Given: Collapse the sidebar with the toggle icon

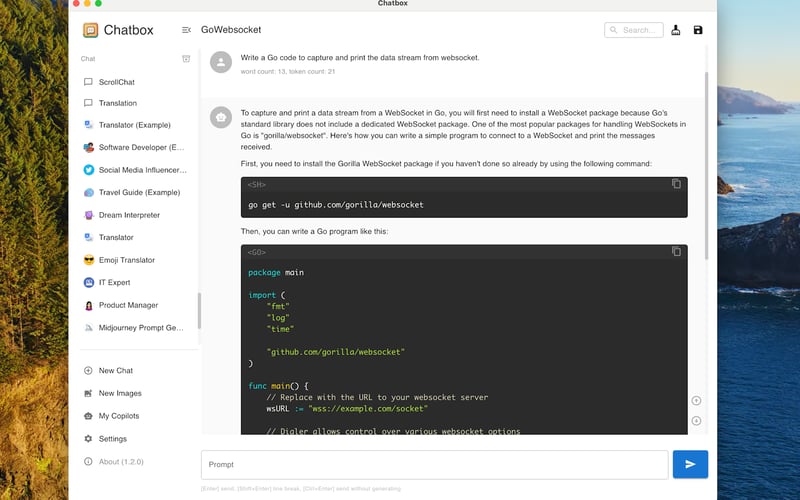Looking at the screenshot, I should (187, 30).
